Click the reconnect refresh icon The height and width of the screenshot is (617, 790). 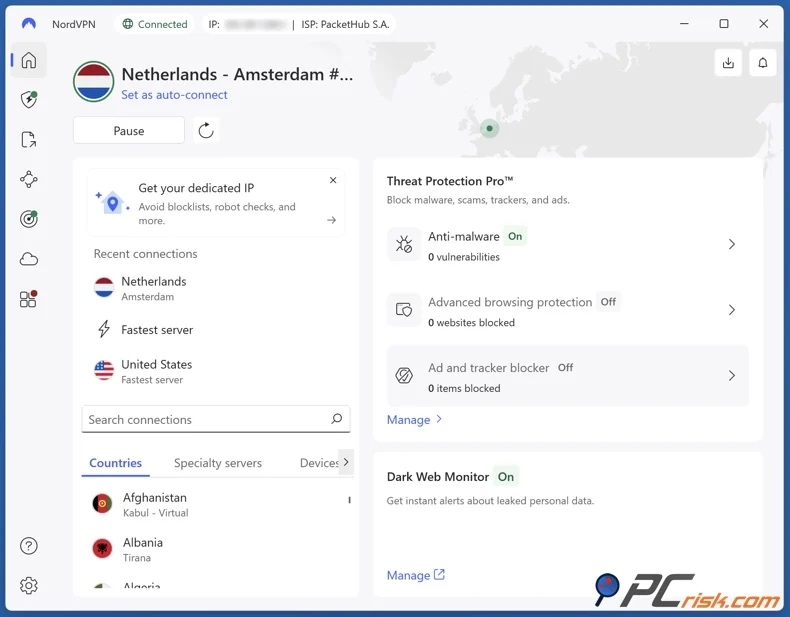click(x=206, y=130)
